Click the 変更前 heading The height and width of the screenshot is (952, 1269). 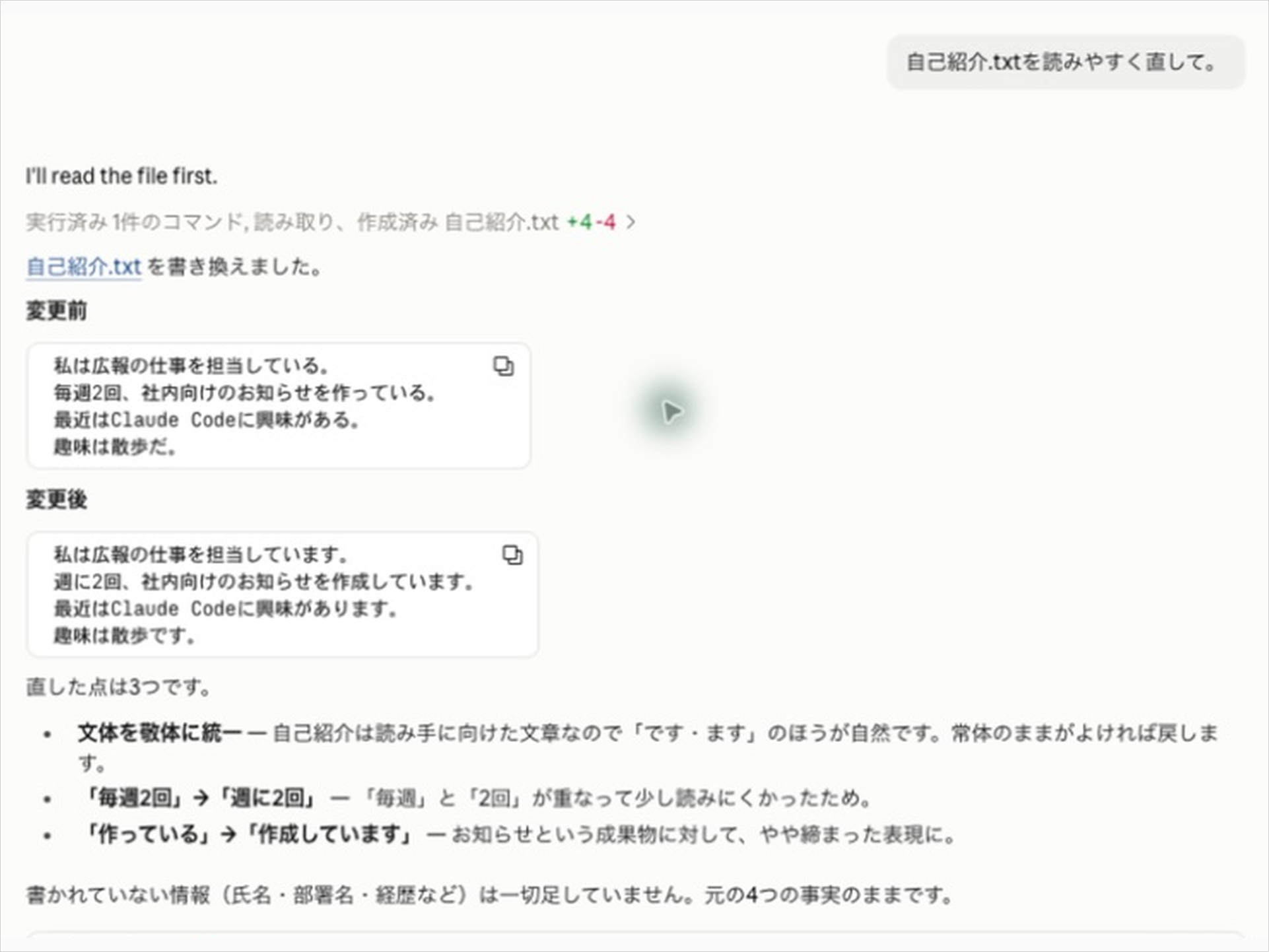point(57,310)
